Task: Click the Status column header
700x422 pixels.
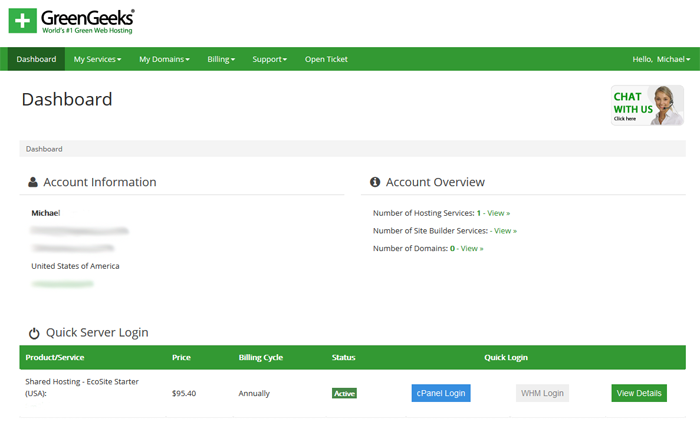Action: pos(344,357)
